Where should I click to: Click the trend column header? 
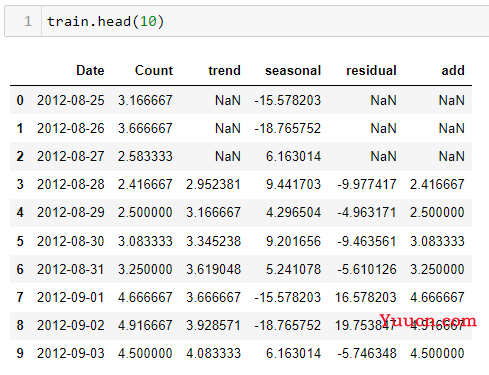click(224, 70)
